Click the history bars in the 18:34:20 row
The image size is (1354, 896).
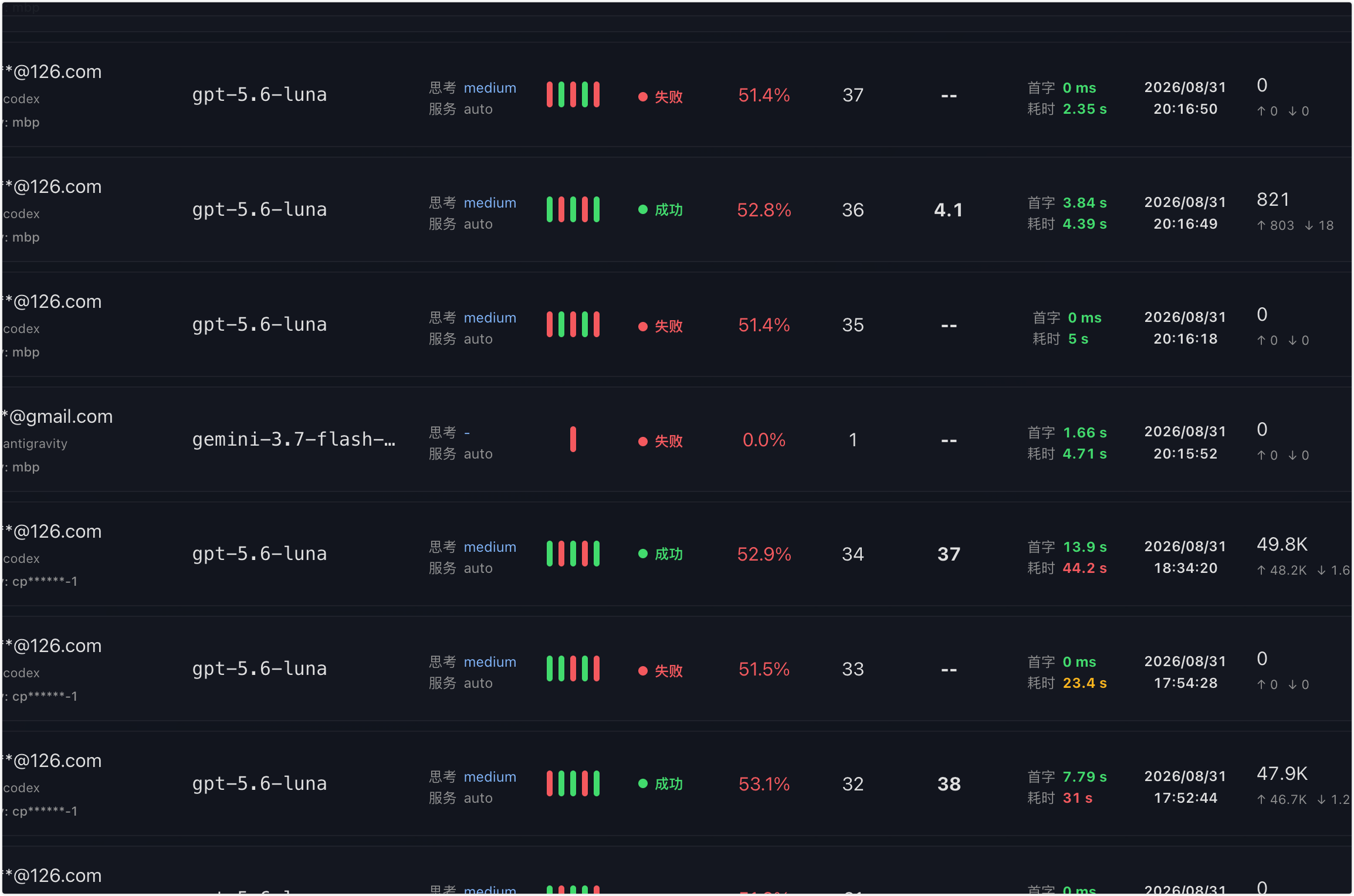pos(573,554)
